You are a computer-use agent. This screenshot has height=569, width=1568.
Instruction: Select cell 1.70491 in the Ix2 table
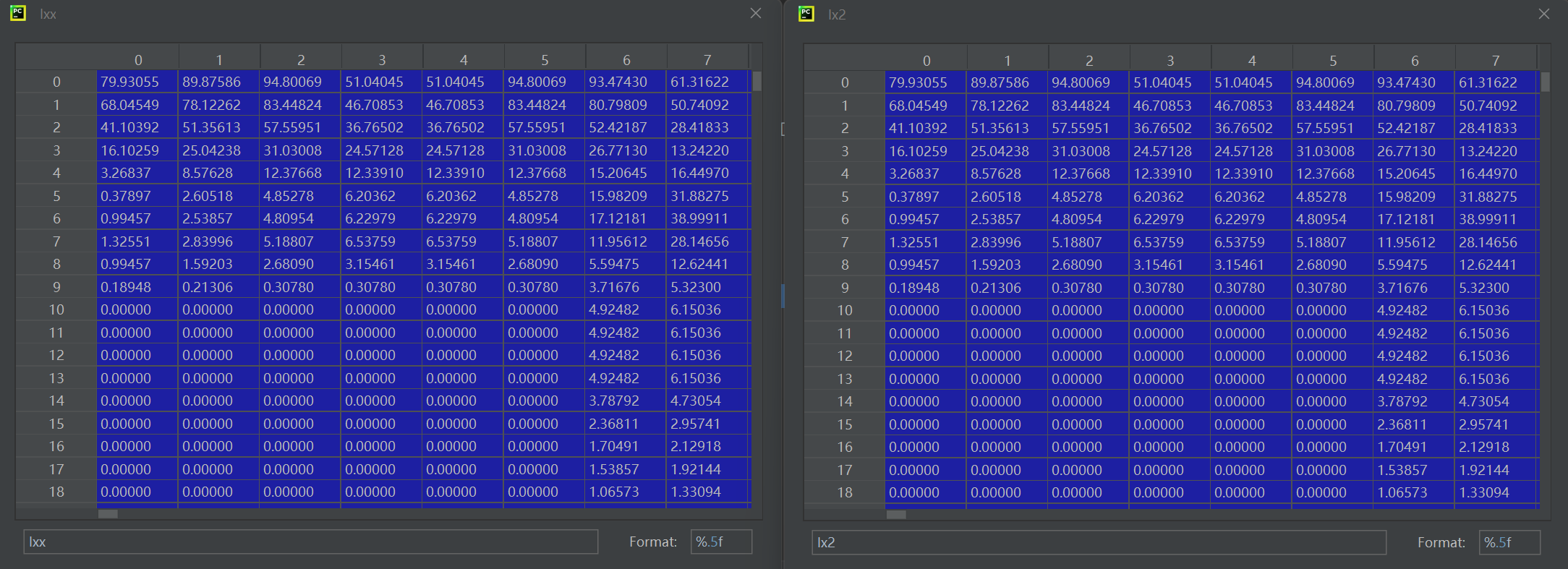[1414, 447]
